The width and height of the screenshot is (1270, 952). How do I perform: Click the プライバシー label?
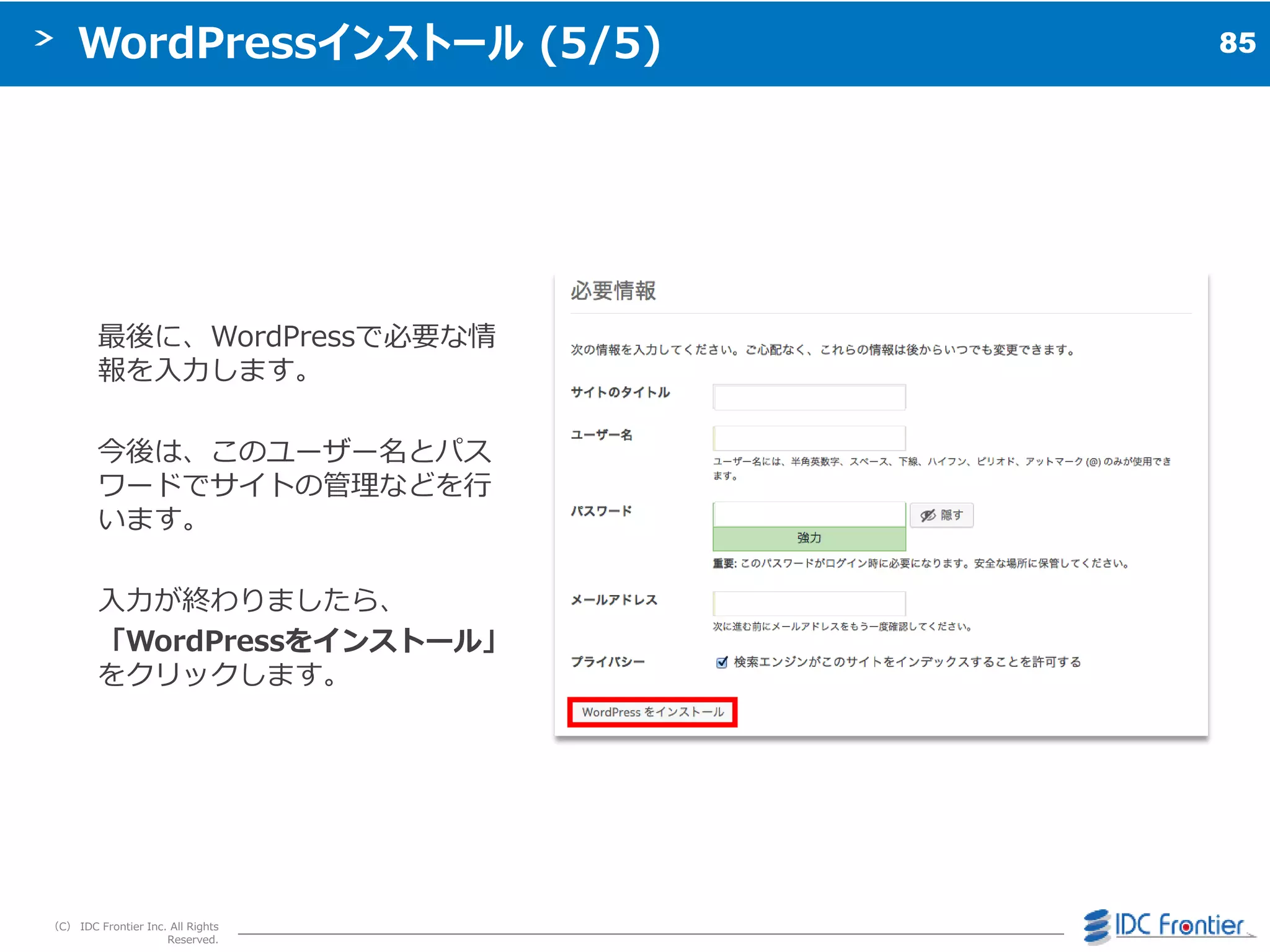(608, 662)
